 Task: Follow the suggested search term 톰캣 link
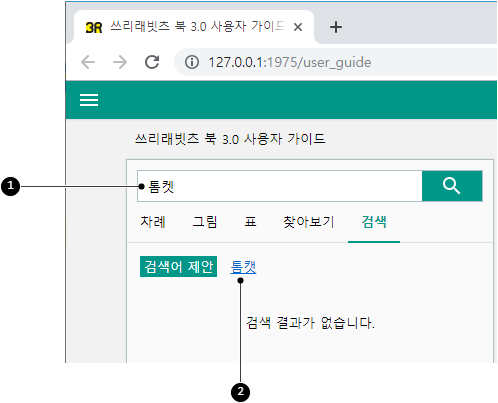[x=243, y=267]
